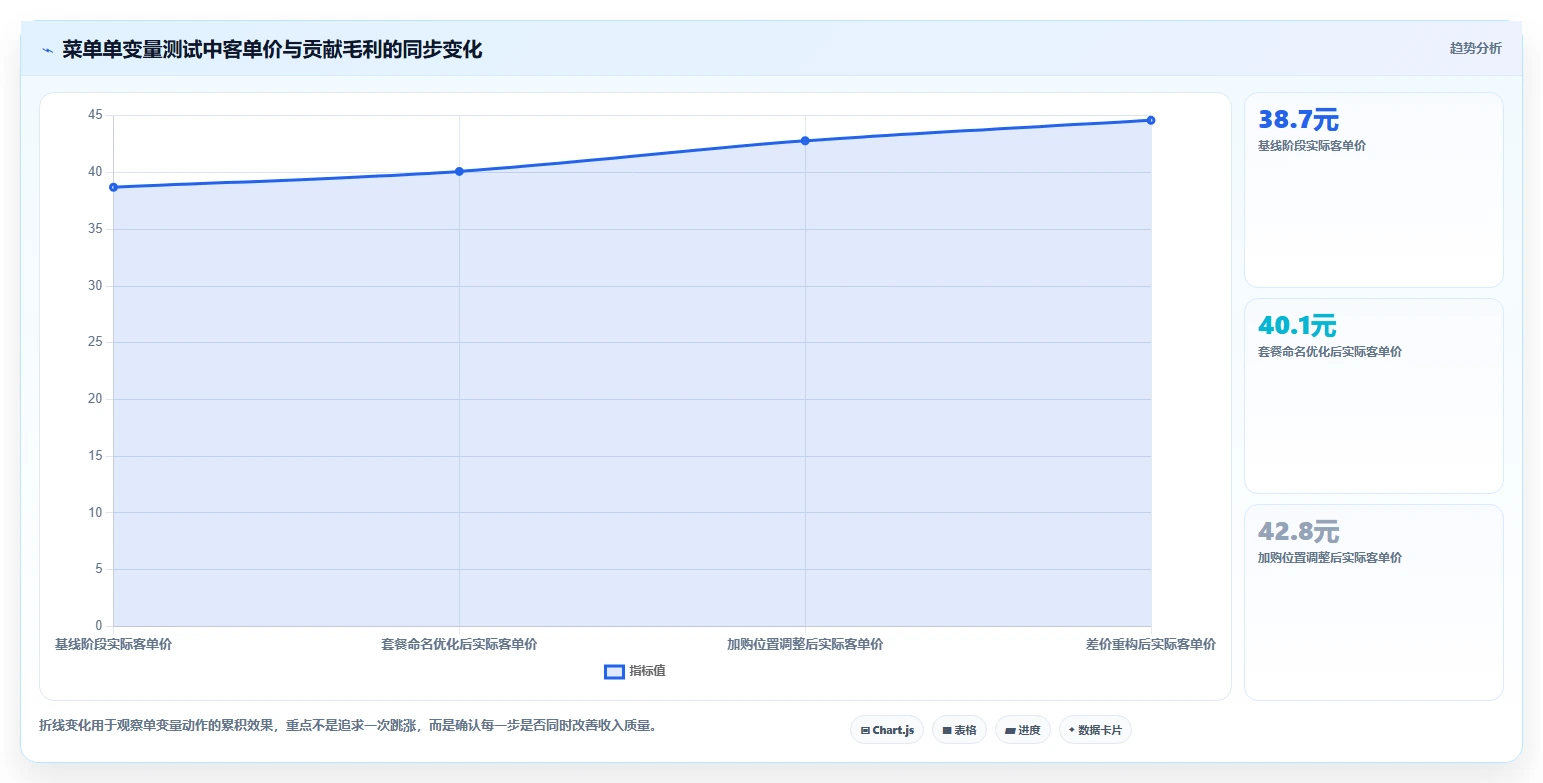Click the y-axis value 20
The image size is (1543, 783).
[x=95, y=399]
